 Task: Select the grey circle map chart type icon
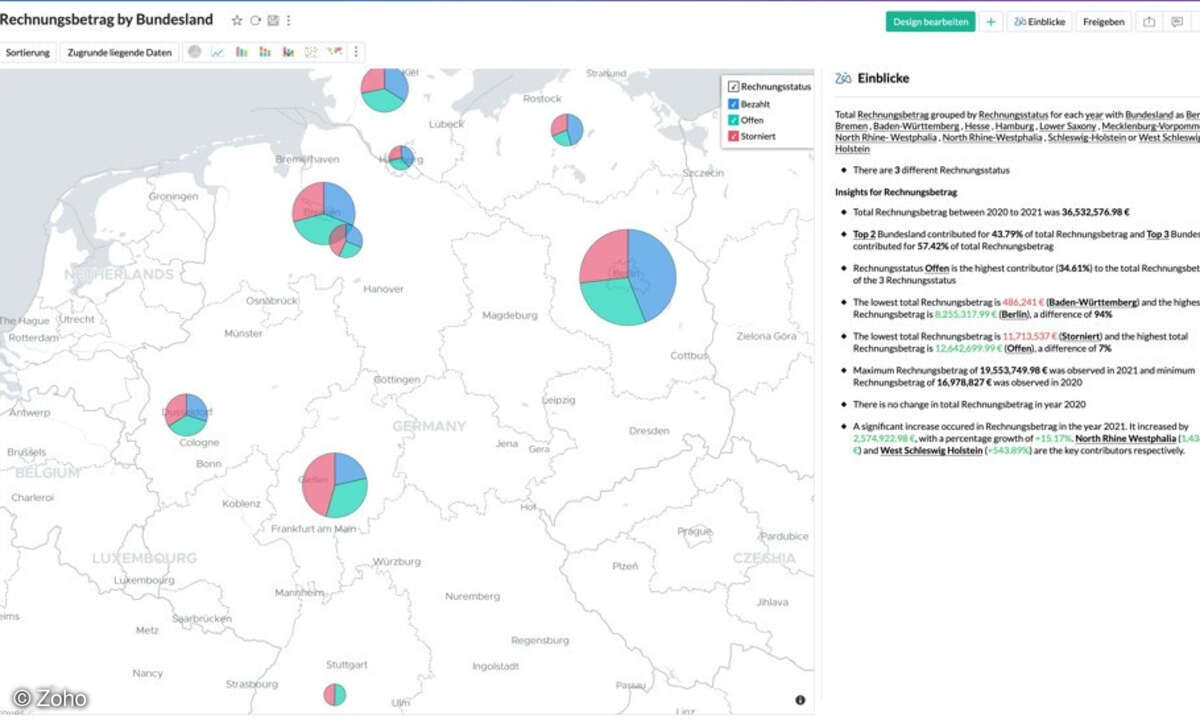click(x=195, y=52)
